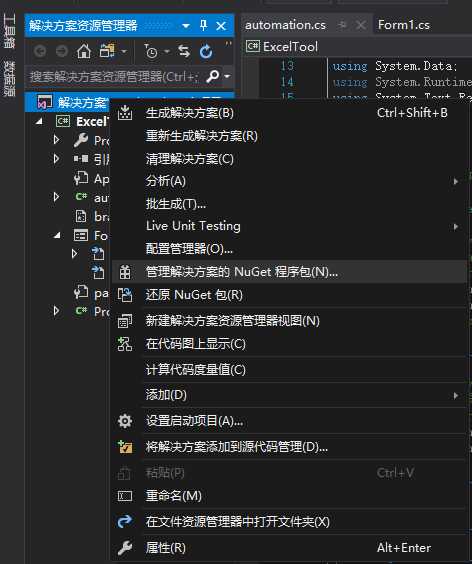The height and width of the screenshot is (564, 472).
Task: Close the Solution Explorer panel
Action: click(x=221, y=26)
